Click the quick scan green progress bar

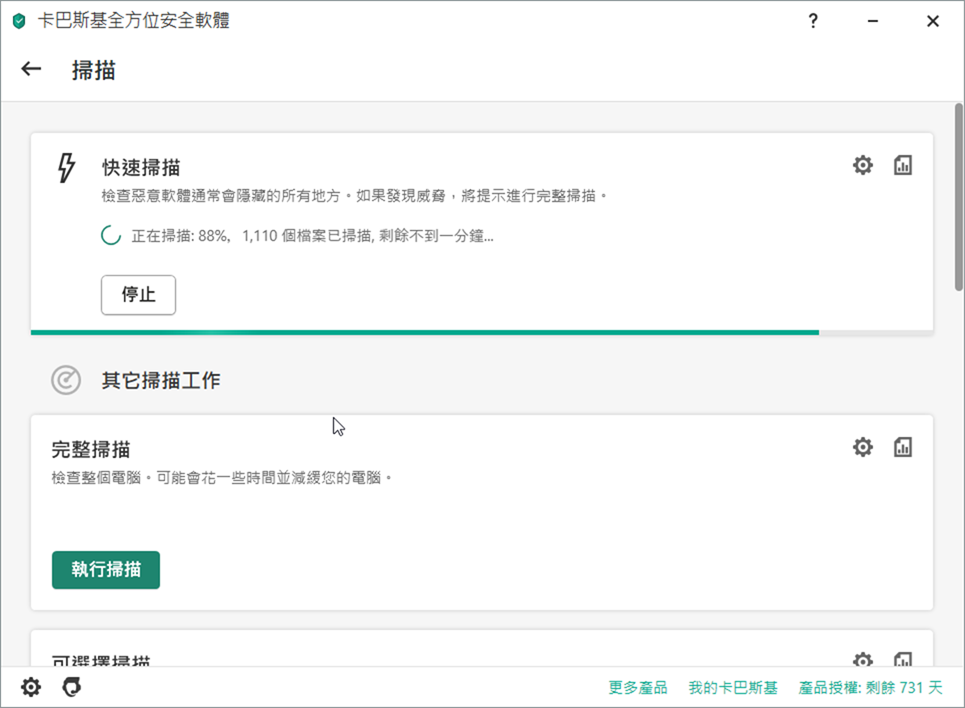click(425, 332)
